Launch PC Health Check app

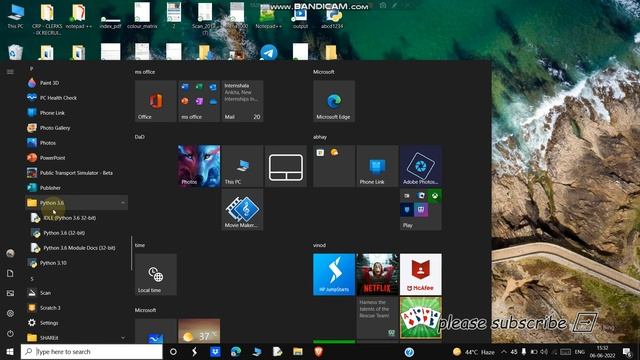click(x=77, y=98)
